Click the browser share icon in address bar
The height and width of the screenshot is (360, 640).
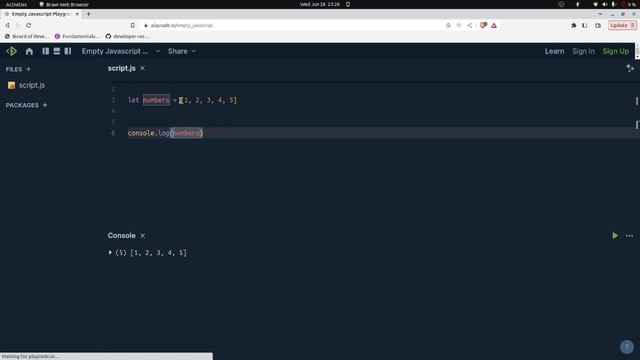470,25
